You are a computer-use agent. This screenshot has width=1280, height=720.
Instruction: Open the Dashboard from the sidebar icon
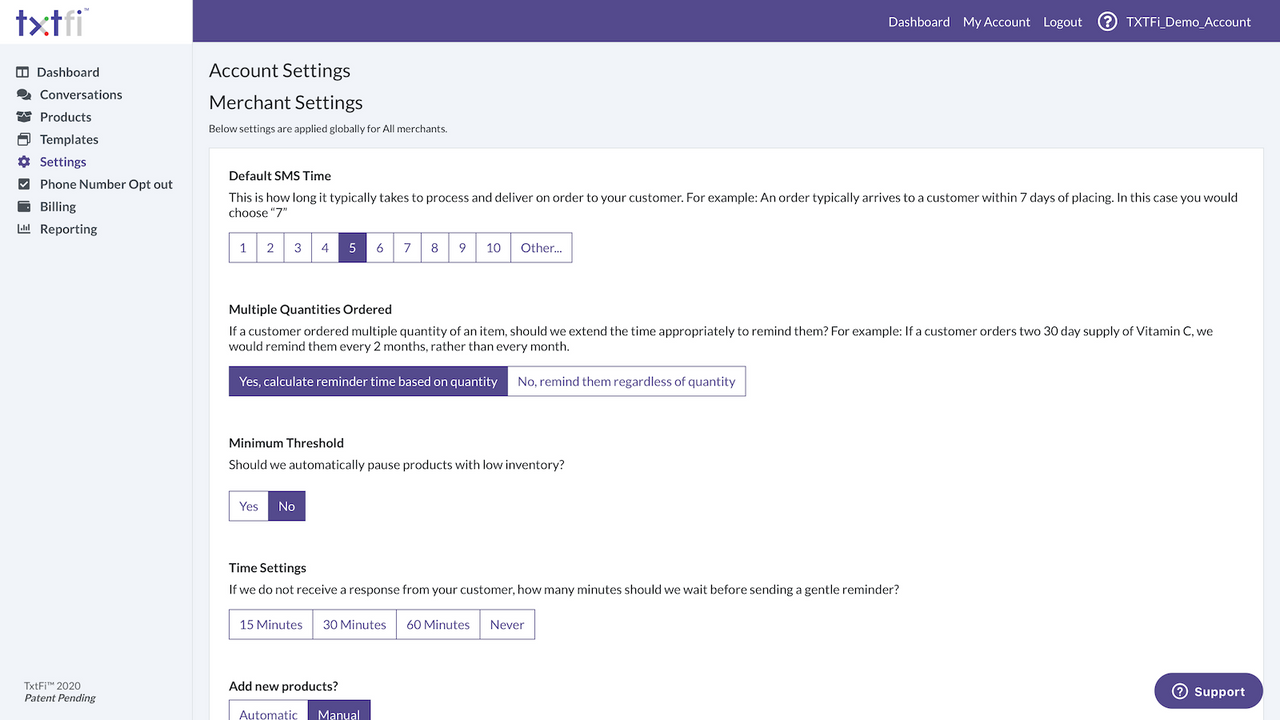point(22,72)
